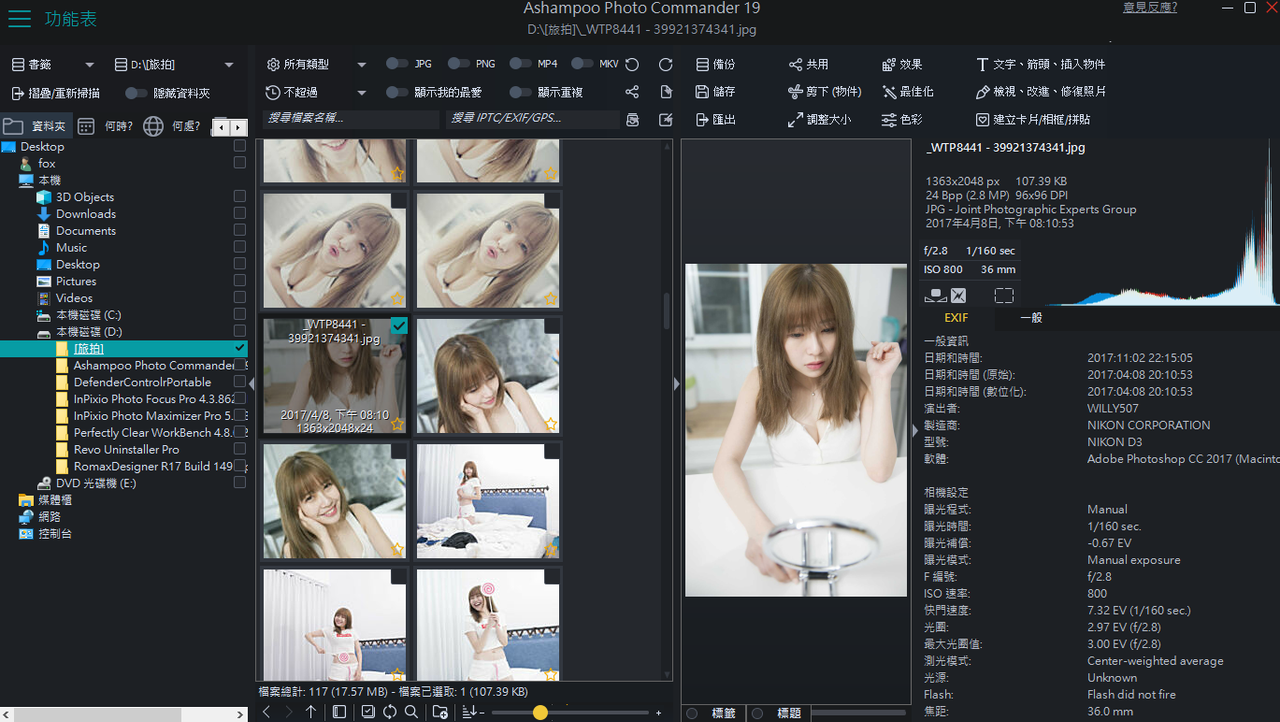Screen dimensions: 1280x722
Task: Switch to the 一般 tab
Action: coord(1031,318)
